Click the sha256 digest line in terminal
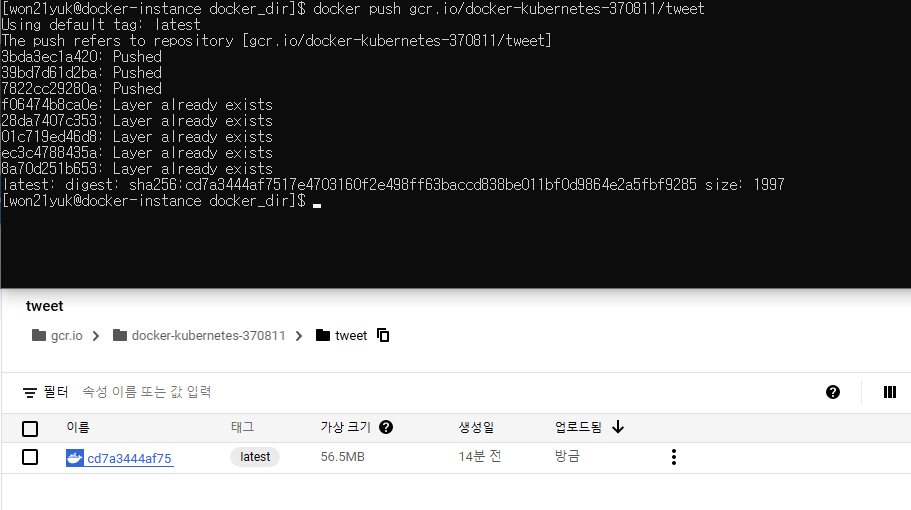Image resolution: width=911 pixels, height=510 pixels. (393, 185)
